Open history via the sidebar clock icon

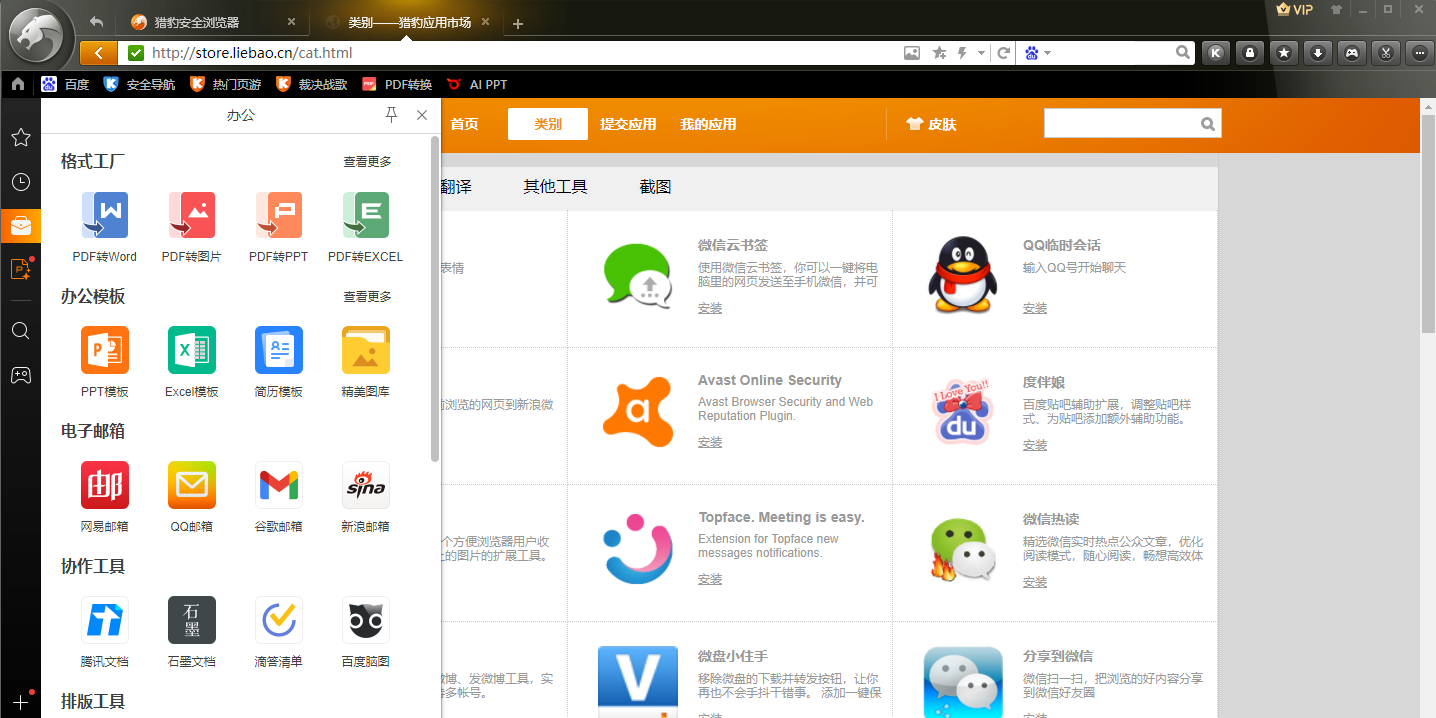[x=20, y=182]
